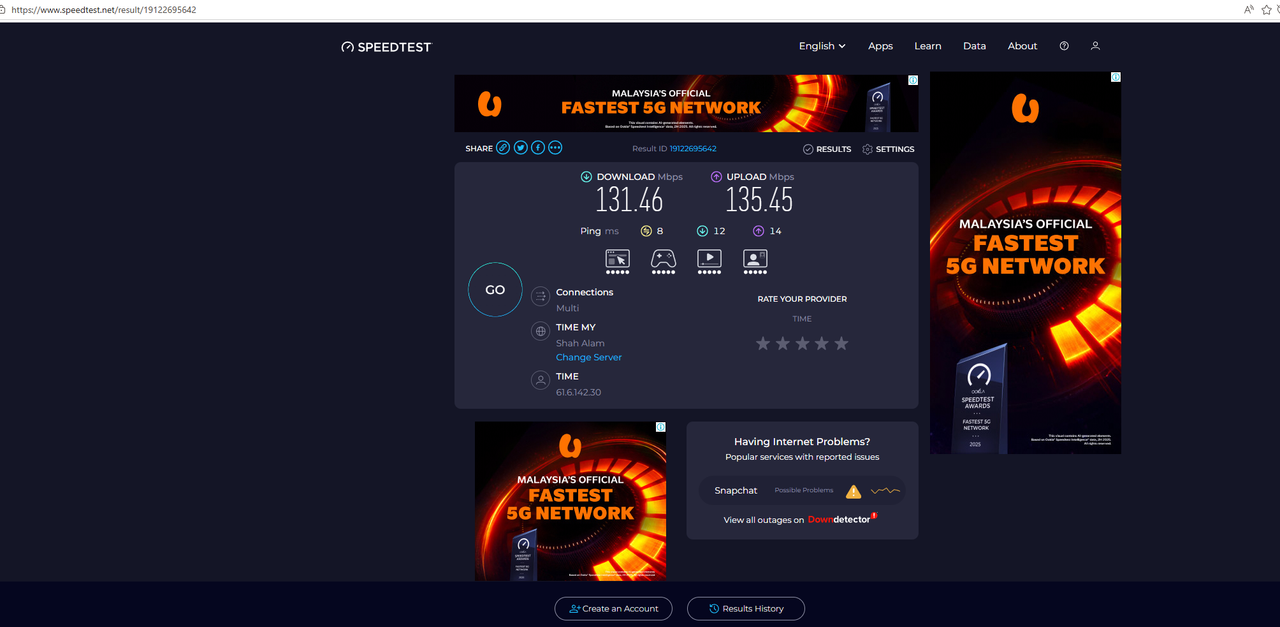
Task: Click the right sidebar 5G ad
Action: pos(1025,263)
